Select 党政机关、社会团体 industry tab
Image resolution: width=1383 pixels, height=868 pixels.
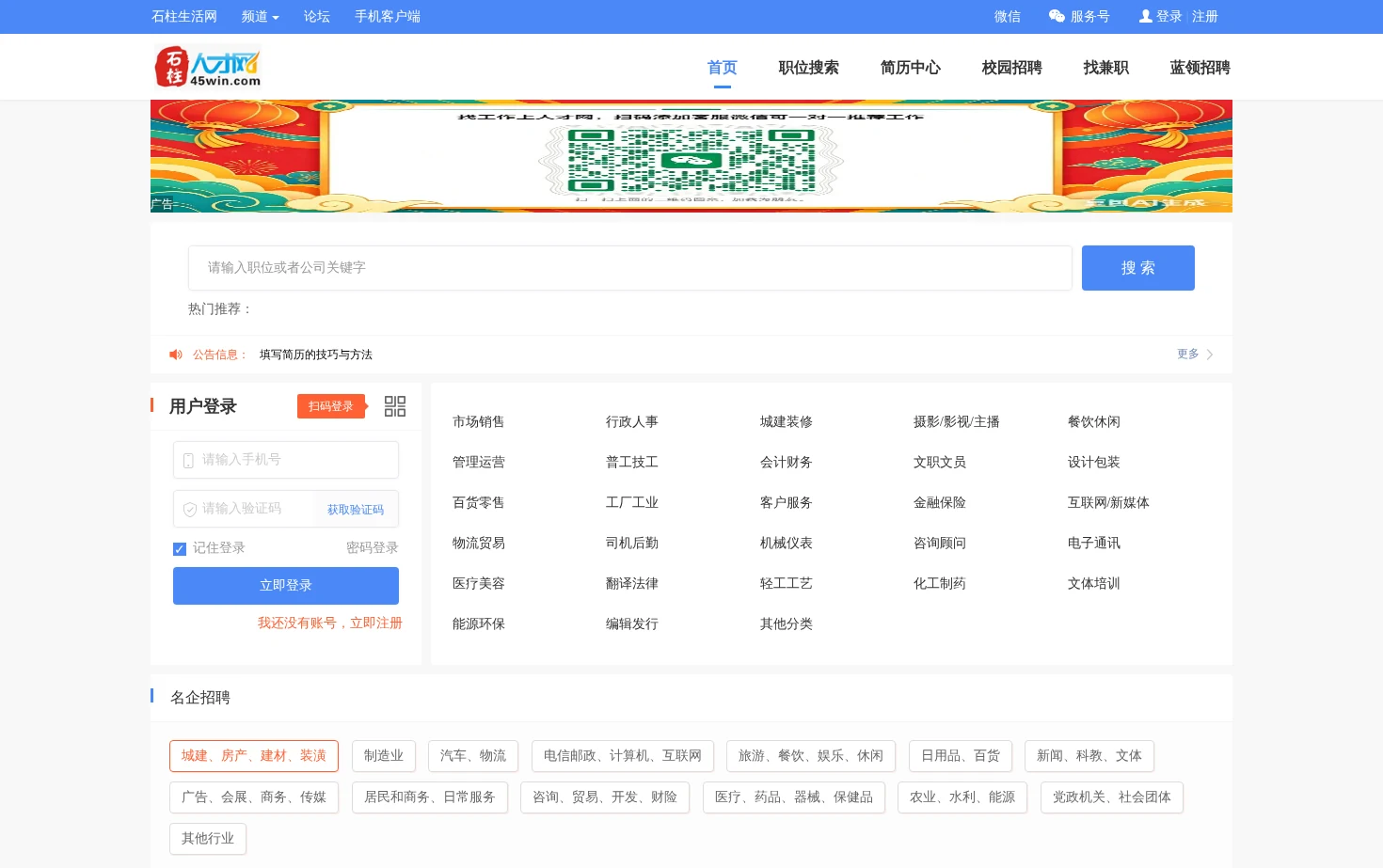click(x=1112, y=797)
